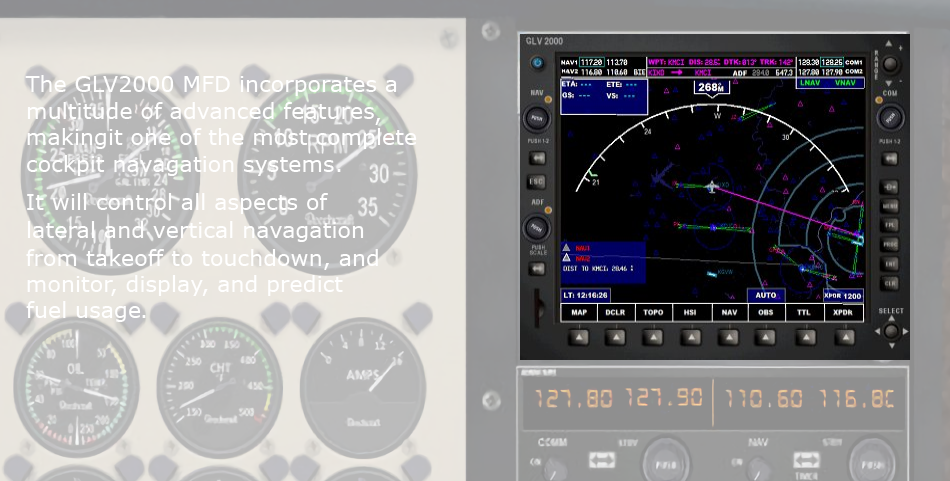
Task: Click the LT: 12:16:26 local time box
Action: (x=585, y=296)
